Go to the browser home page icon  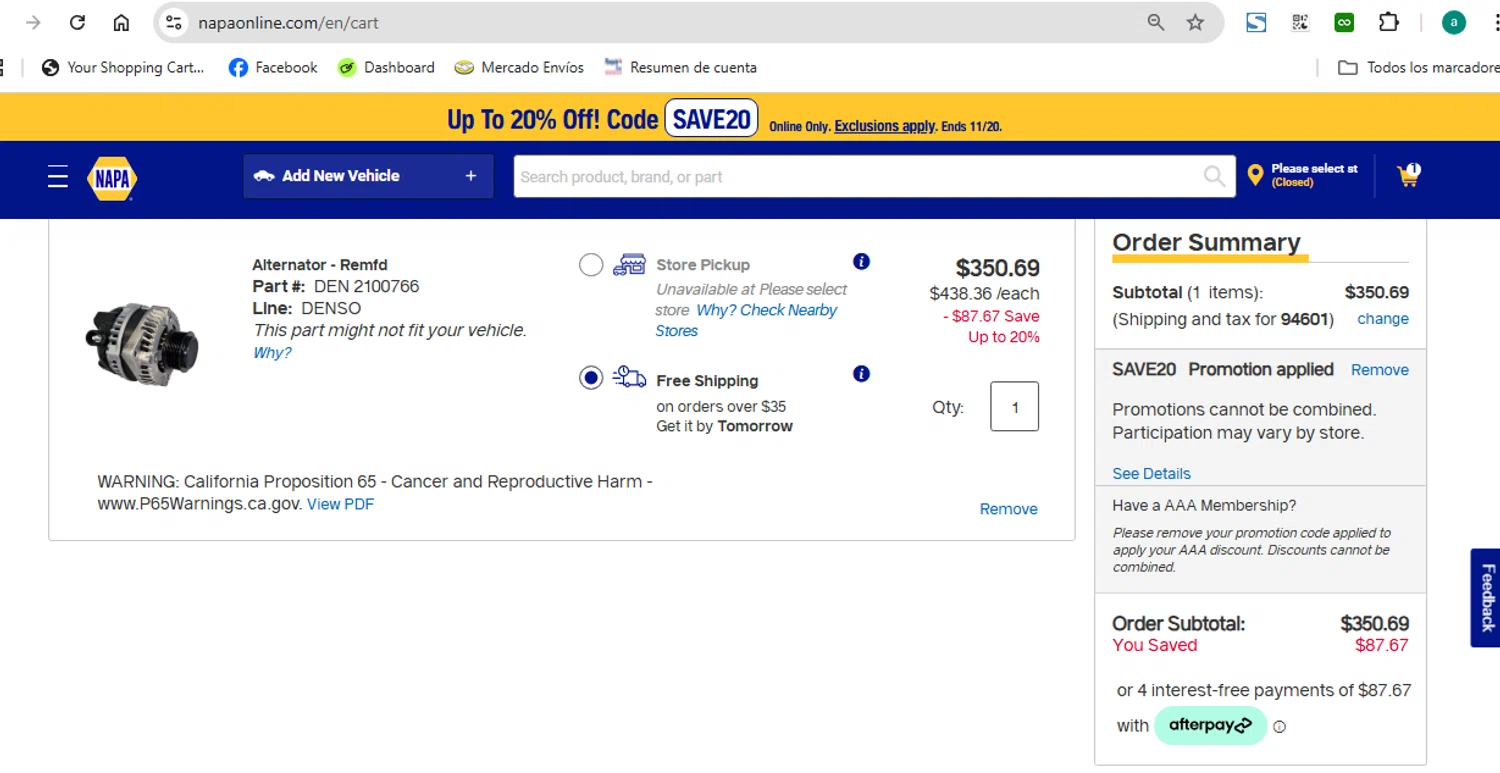coord(121,22)
